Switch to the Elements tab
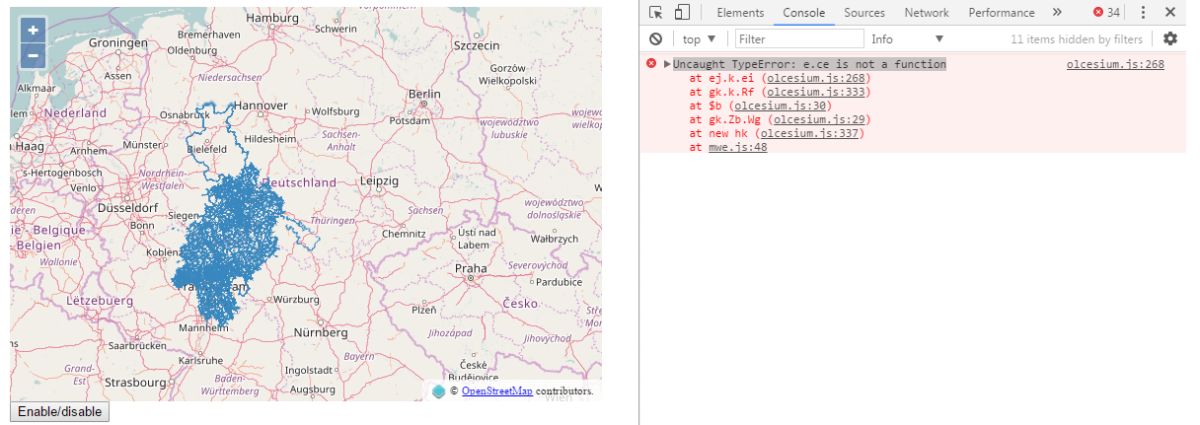 (x=740, y=13)
